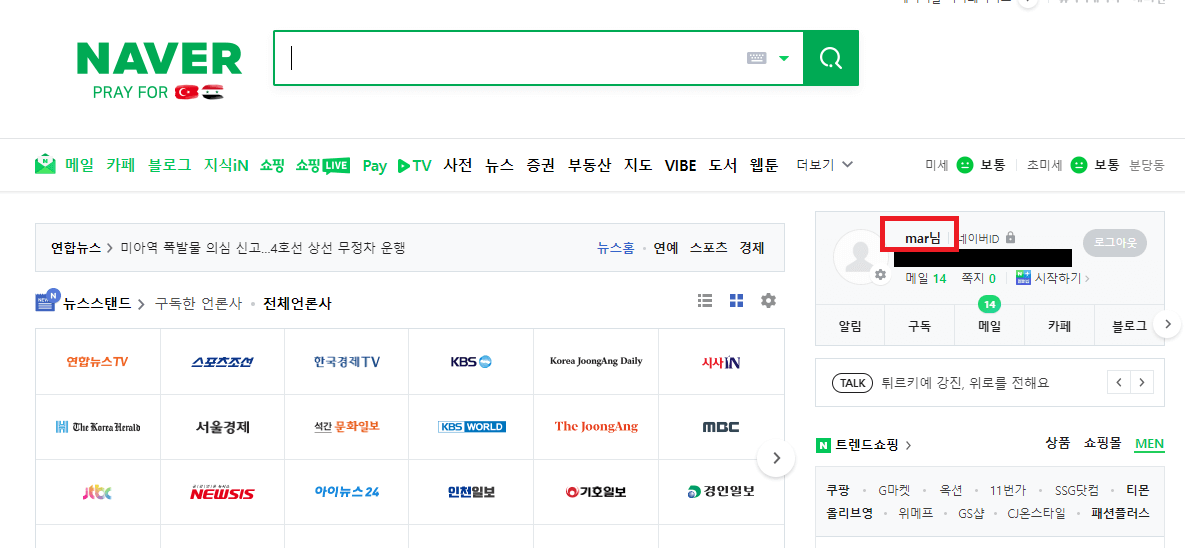Click the 미세 dust smiley icon
This screenshot has width=1185, height=548.
pyautogui.click(x=964, y=165)
